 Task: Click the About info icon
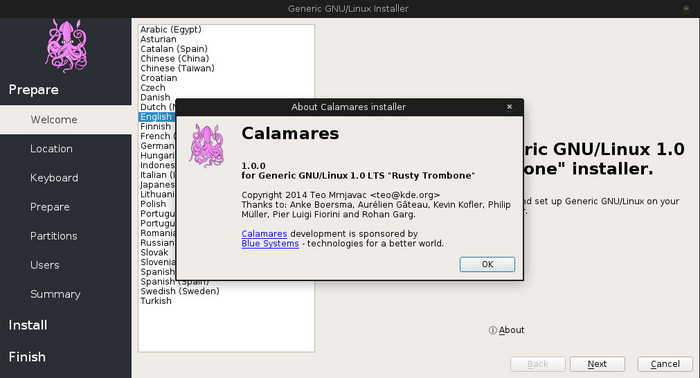pyautogui.click(x=492, y=330)
